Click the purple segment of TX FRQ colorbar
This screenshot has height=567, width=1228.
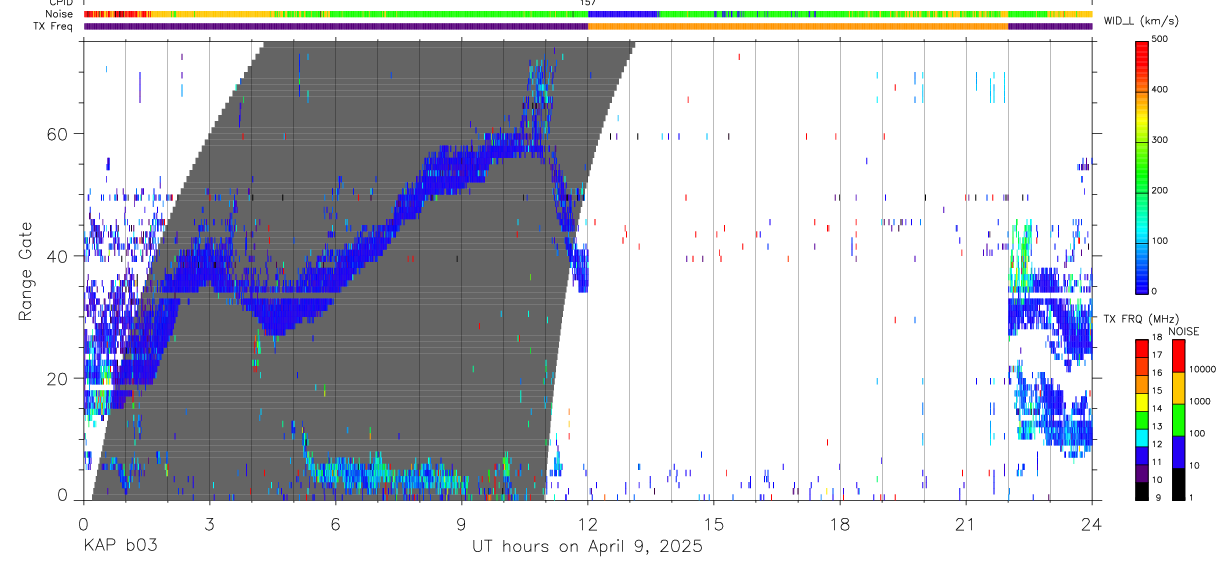click(1142, 473)
